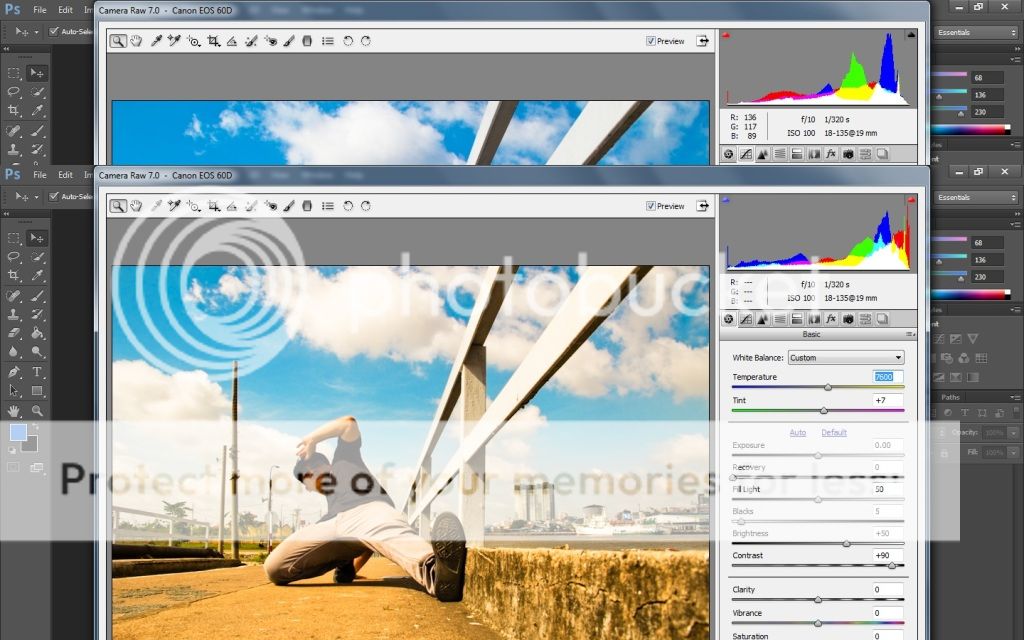1024x640 pixels.
Task: Open Camera Calibration tab in lower Camera Raw
Action: pos(848,319)
